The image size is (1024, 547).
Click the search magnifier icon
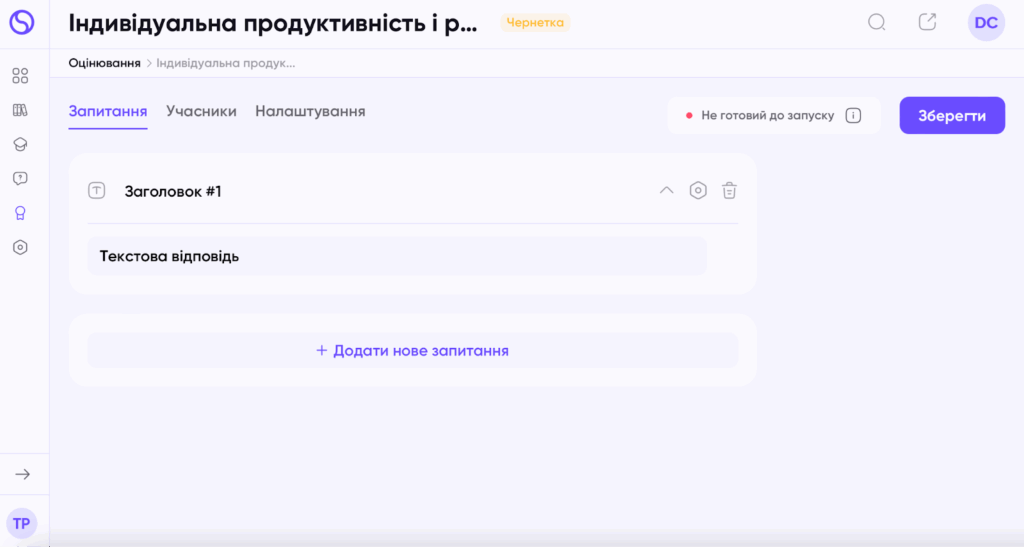click(x=877, y=22)
